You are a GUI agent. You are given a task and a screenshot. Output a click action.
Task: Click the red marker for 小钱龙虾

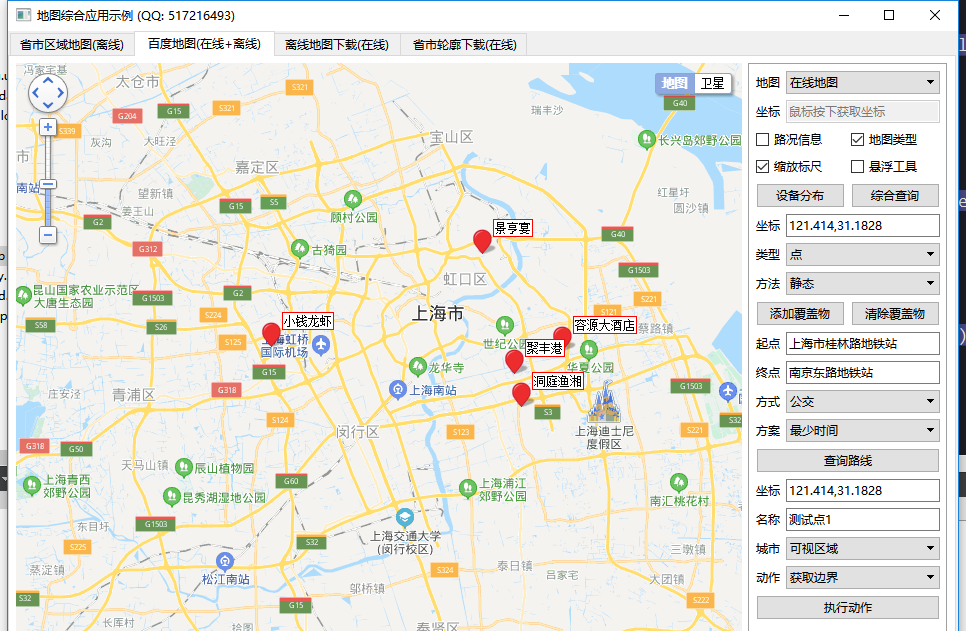tap(271, 333)
